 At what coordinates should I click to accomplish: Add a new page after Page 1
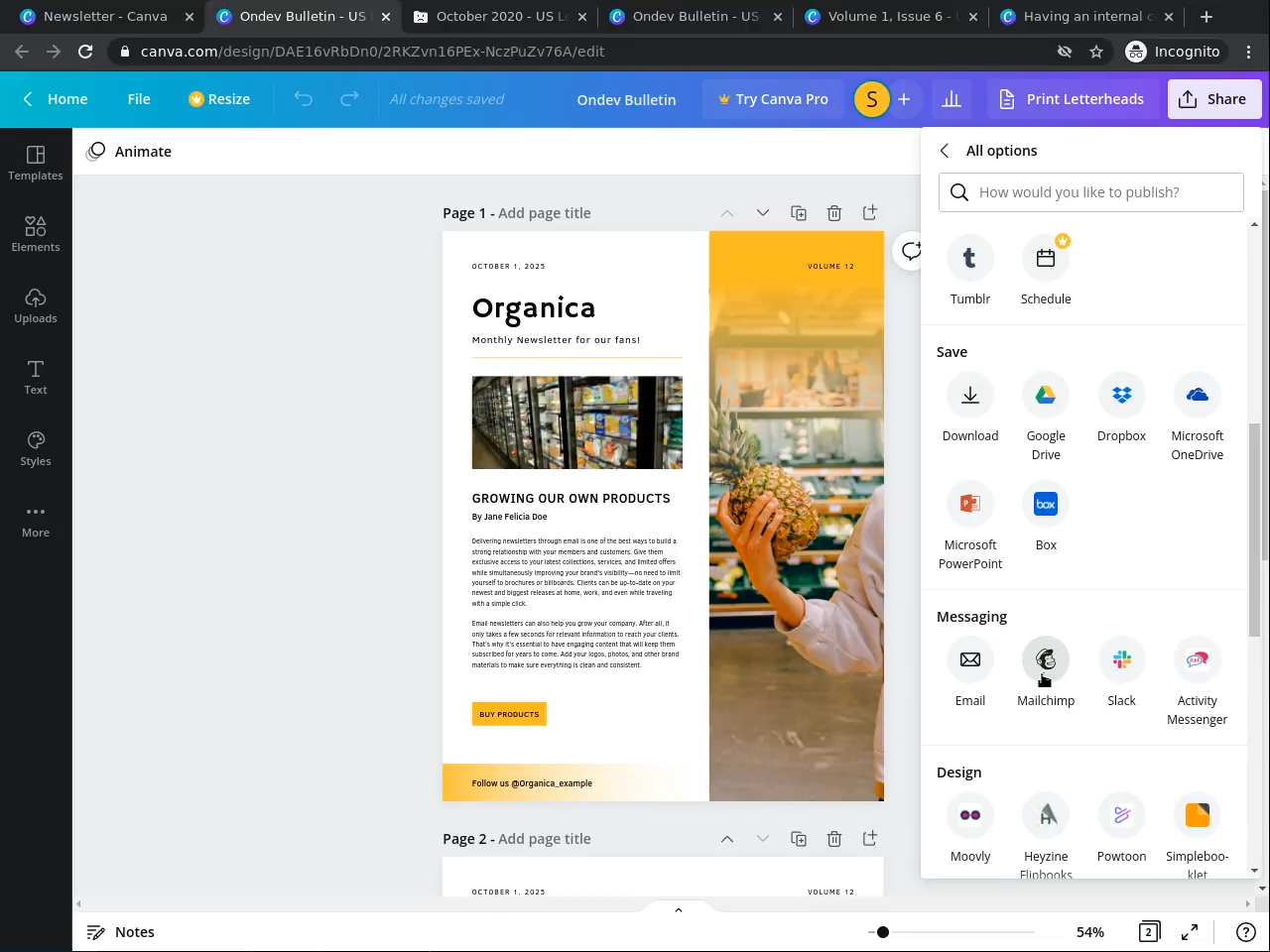[870, 213]
